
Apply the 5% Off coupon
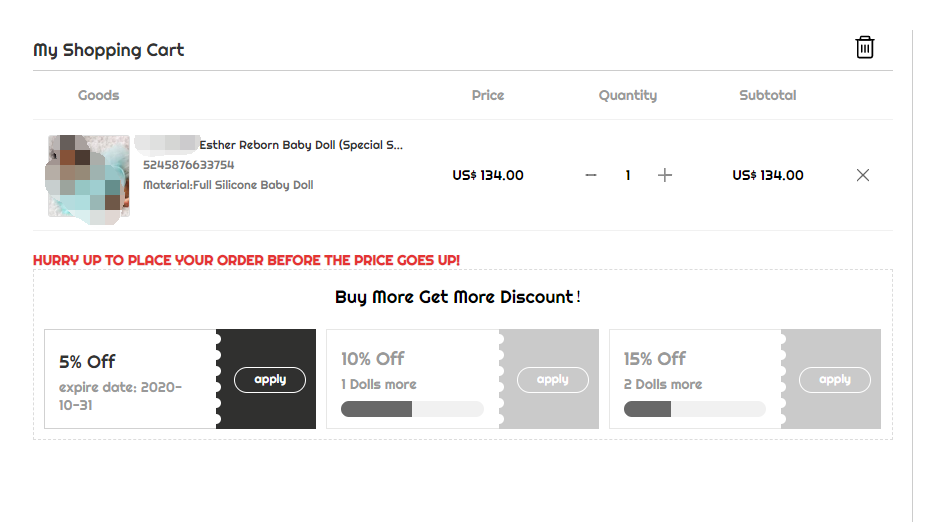270,380
